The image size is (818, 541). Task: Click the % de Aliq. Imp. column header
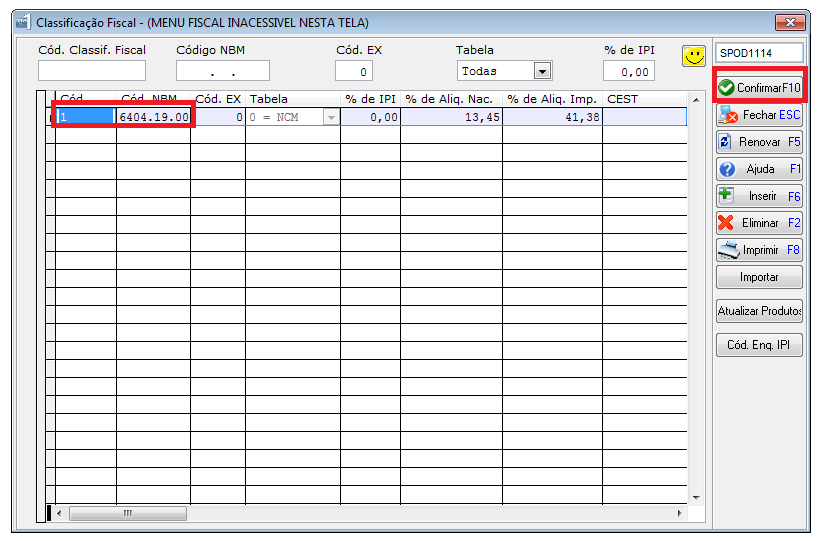click(552, 99)
